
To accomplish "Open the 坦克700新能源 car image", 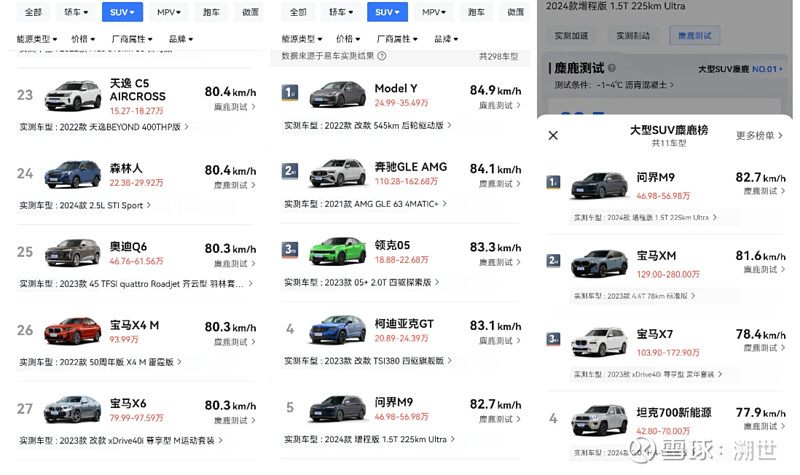I will (599, 420).
